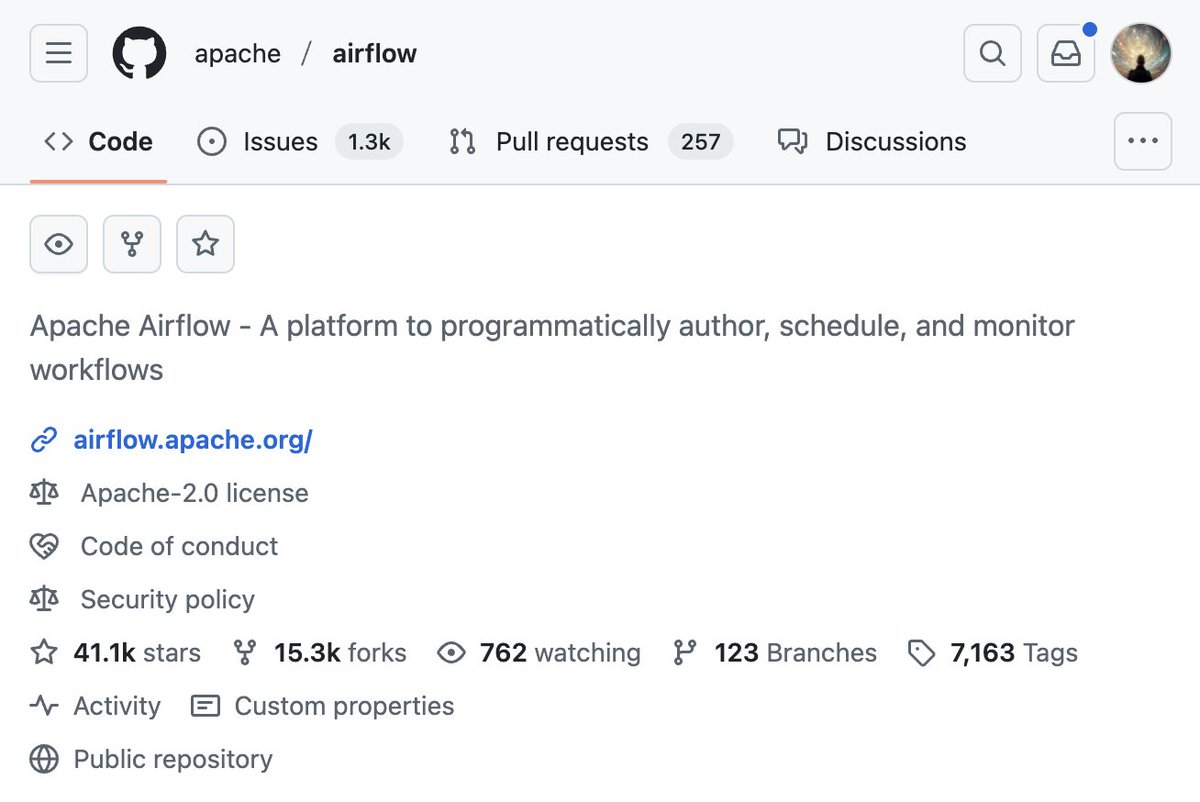Click the 257 pull requests counter badge
The width and height of the screenshot is (1200, 802).
click(x=701, y=142)
